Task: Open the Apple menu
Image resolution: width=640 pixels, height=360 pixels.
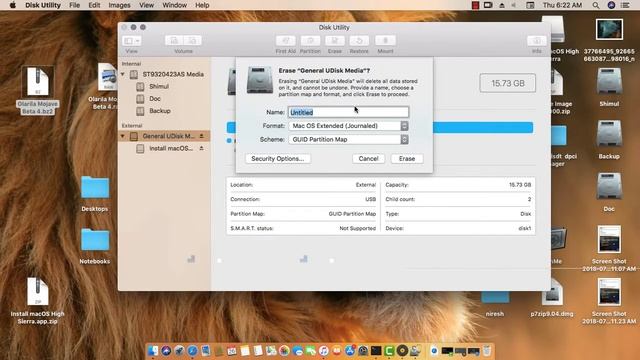Action: 13,5
